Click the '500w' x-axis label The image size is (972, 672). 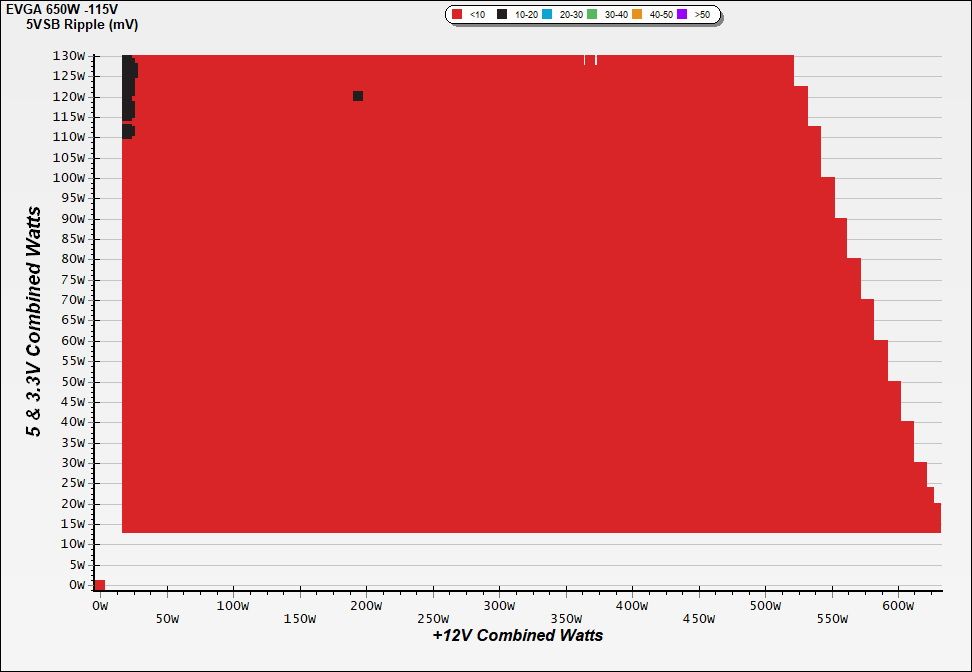[765, 606]
